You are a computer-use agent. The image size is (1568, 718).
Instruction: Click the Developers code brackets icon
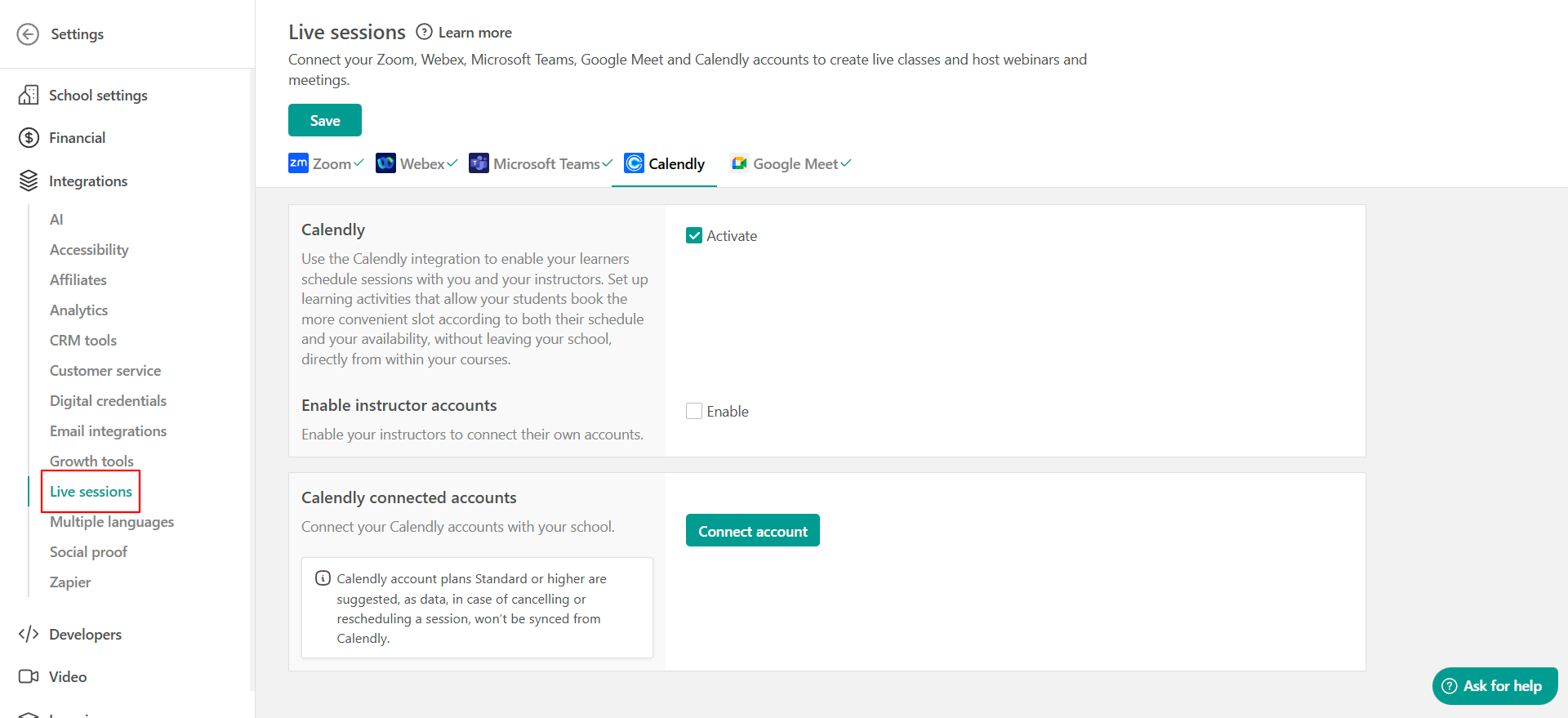point(29,634)
